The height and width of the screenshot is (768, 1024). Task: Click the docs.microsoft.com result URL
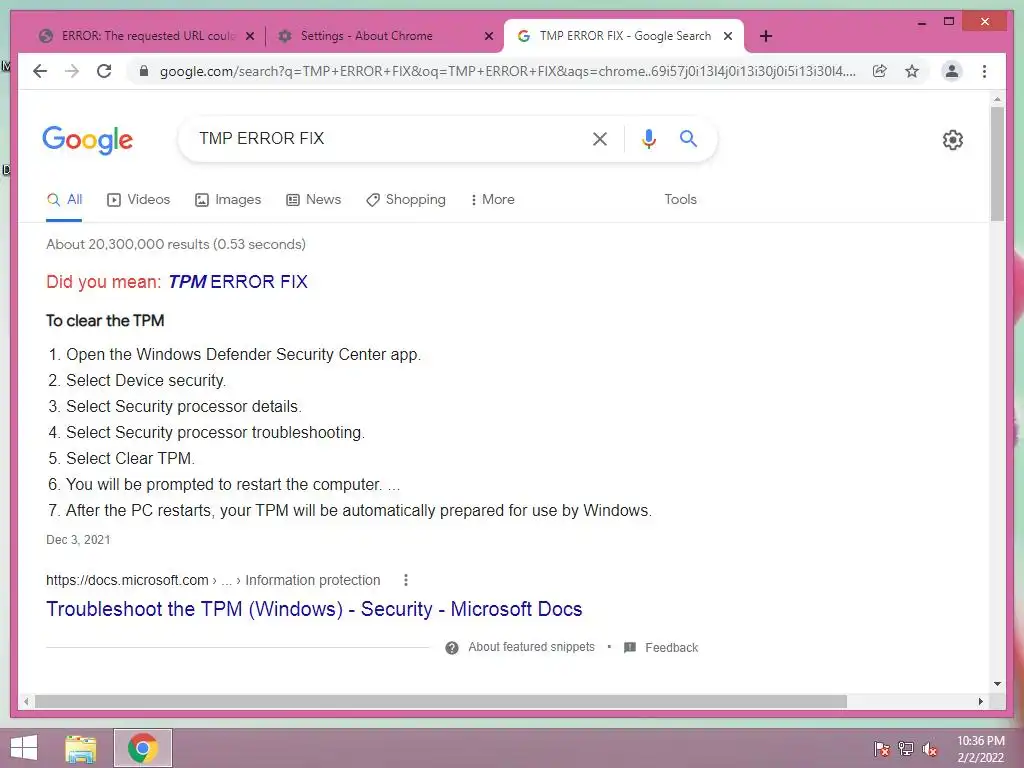[213, 580]
